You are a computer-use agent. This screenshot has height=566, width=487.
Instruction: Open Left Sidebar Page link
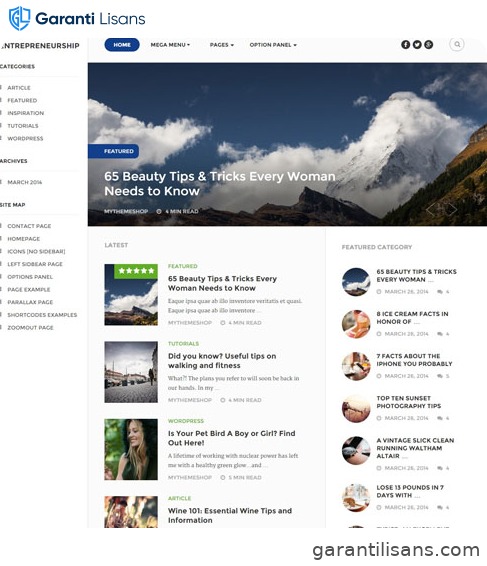pyautogui.click(x=35, y=264)
